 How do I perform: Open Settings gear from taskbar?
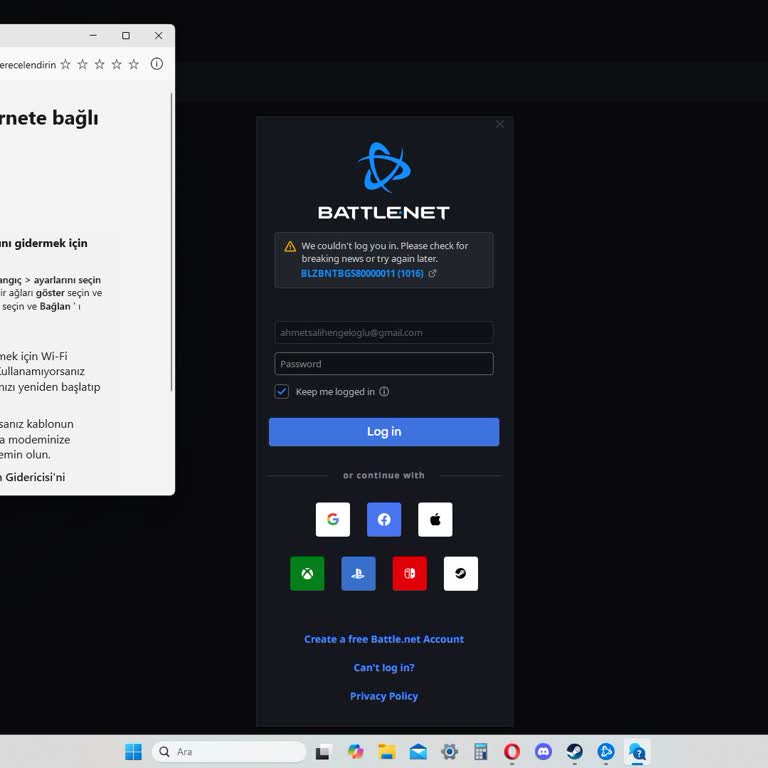coord(449,751)
